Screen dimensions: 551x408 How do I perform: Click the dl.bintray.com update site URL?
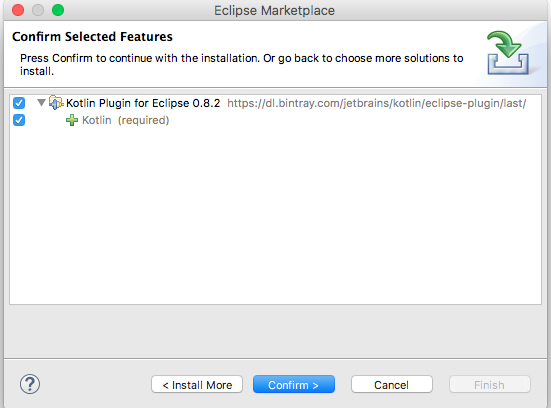tap(377, 103)
